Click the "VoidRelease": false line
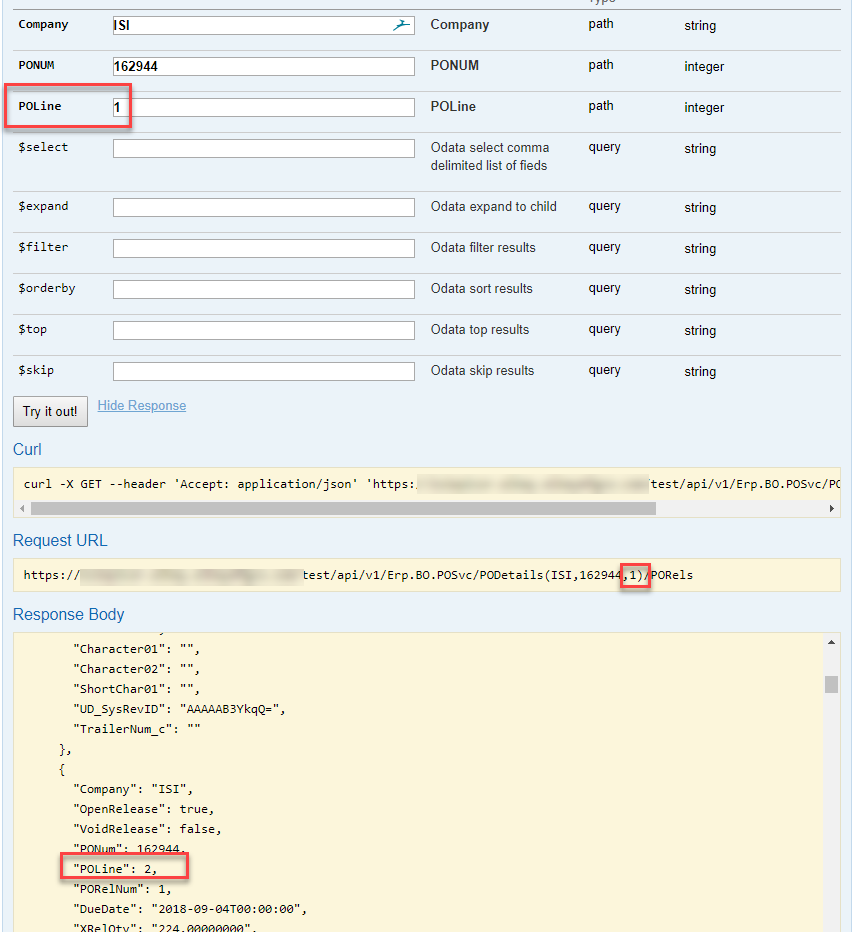Image resolution: width=854 pixels, height=932 pixels. pos(147,829)
